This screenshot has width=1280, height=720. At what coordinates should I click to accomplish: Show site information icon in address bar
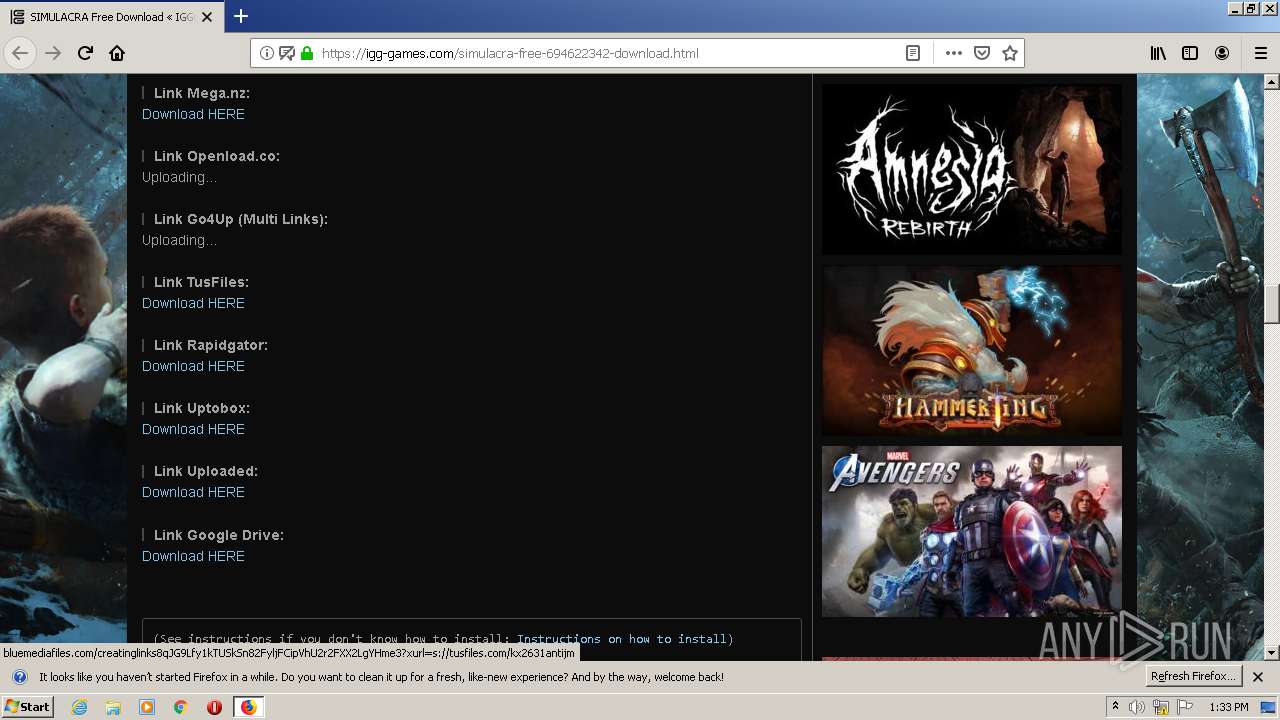coord(267,53)
